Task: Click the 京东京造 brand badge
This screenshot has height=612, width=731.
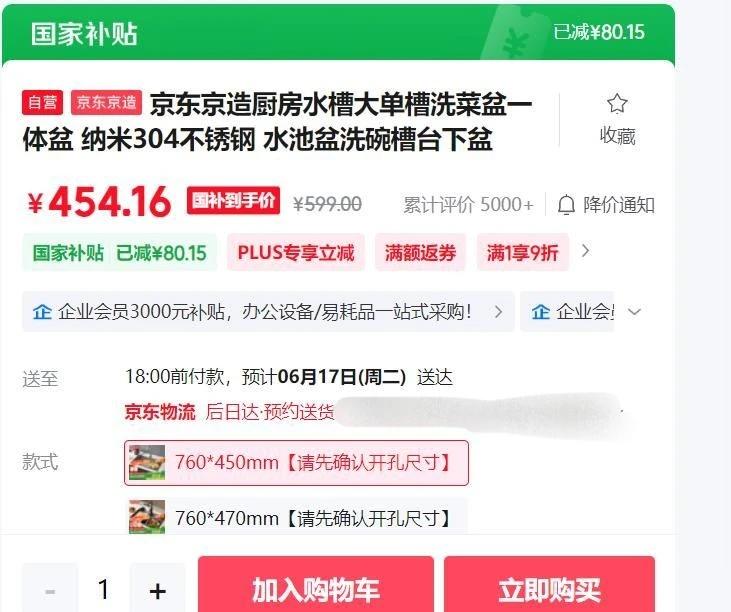Action: 106,102
